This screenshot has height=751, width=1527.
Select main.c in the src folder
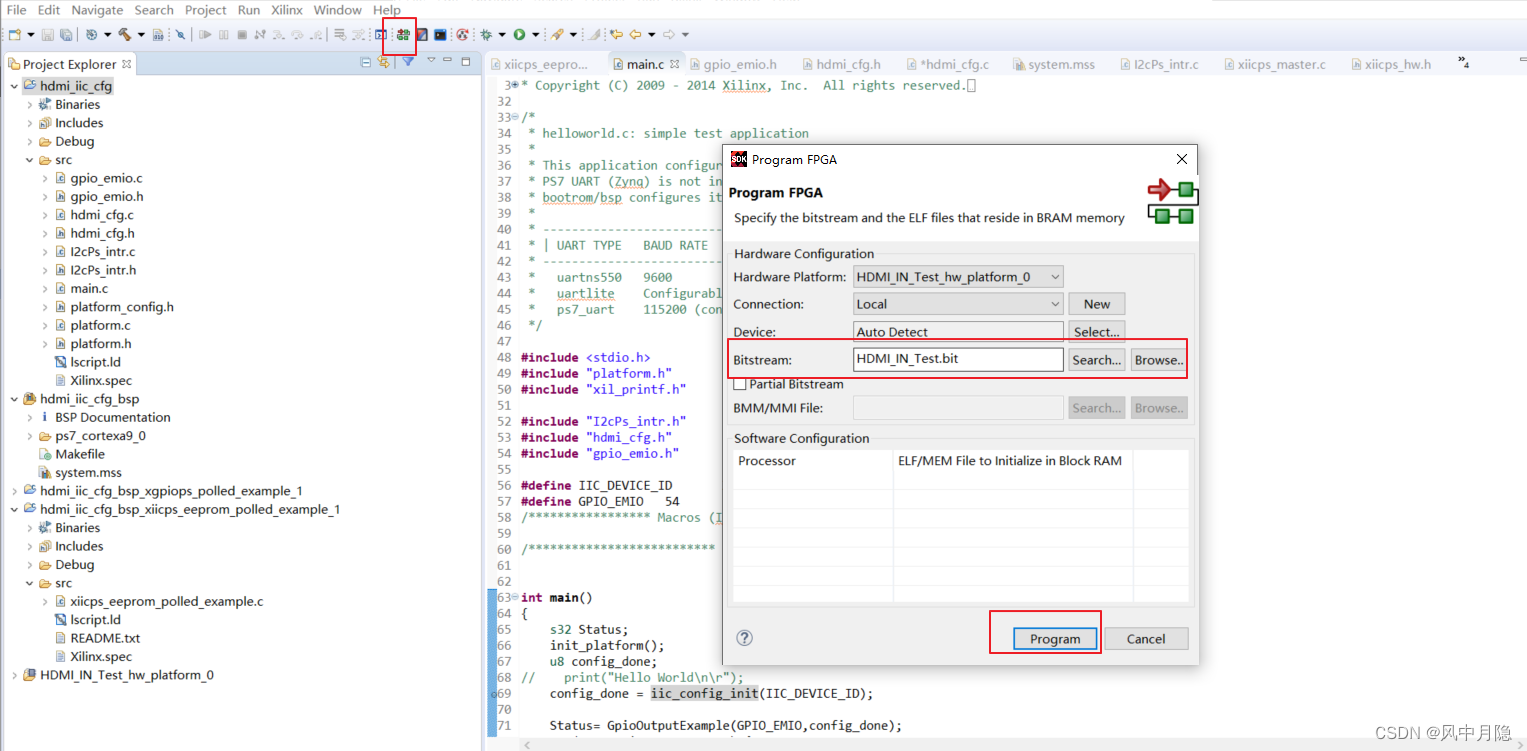point(89,288)
